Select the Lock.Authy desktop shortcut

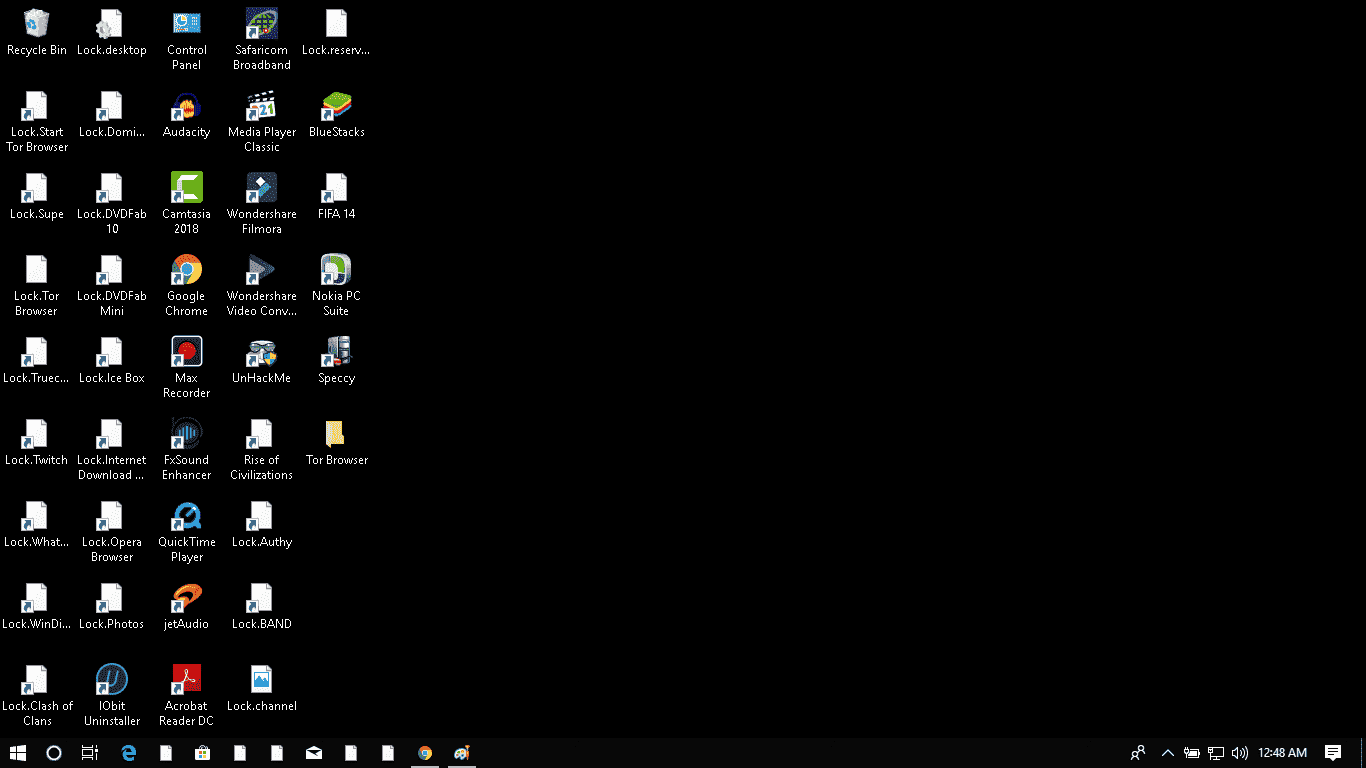pos(262,524)
